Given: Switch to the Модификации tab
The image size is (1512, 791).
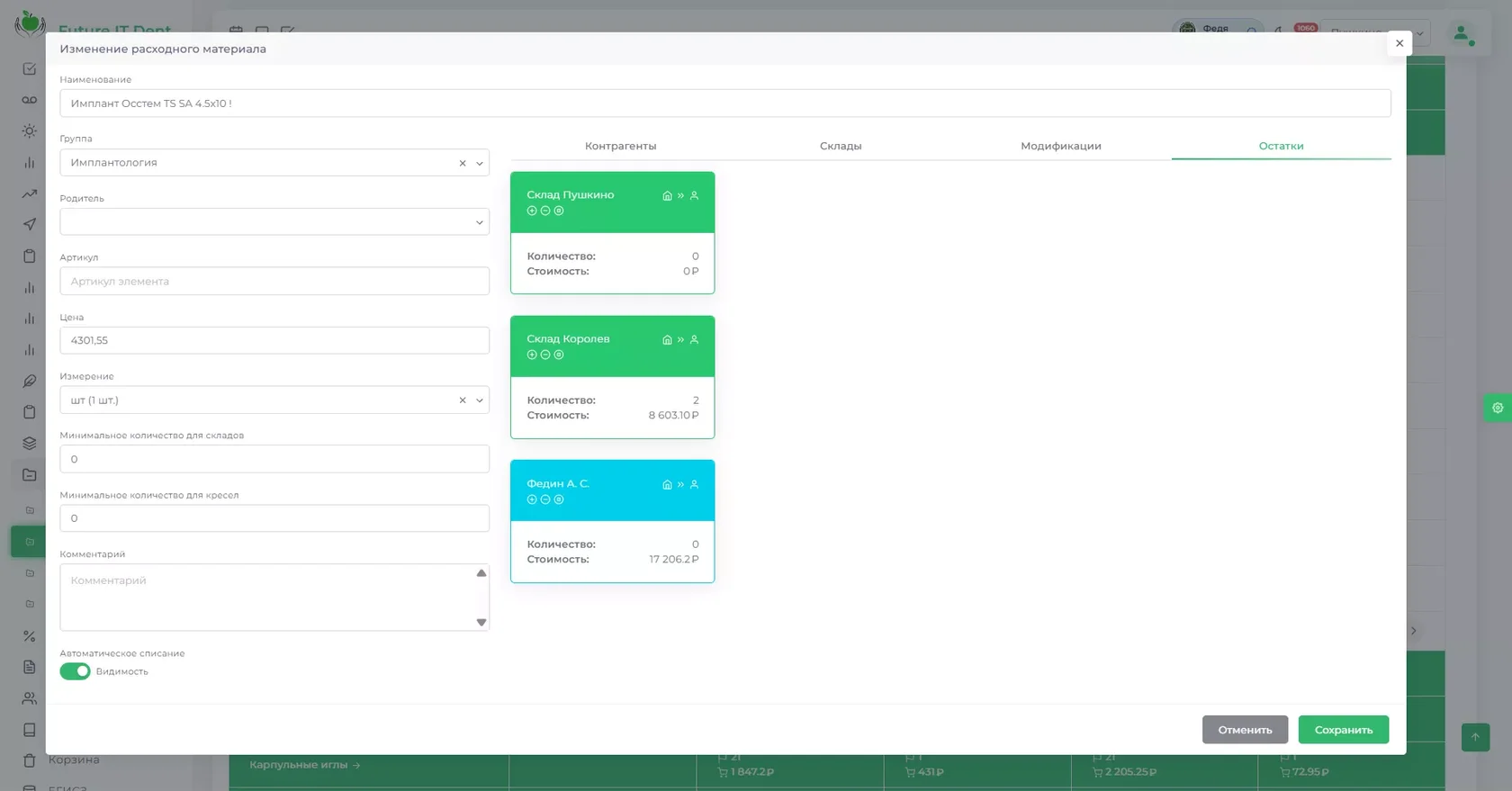Looking at the screenshot, I should [x=1061, y=146].
